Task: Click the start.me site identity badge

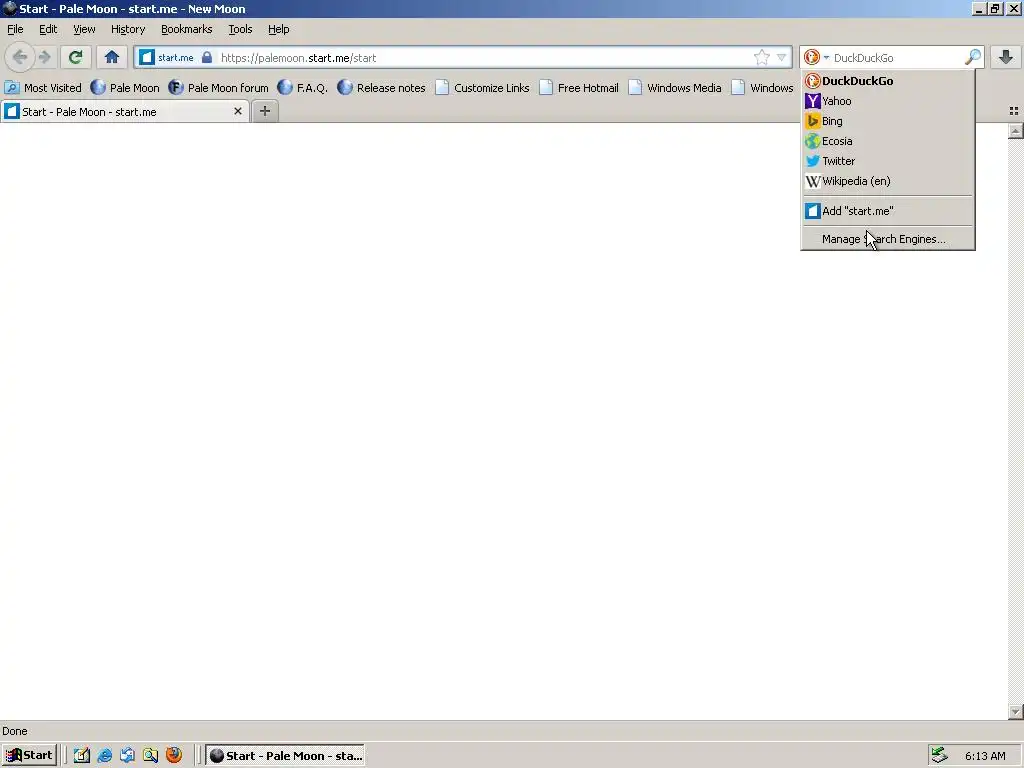Action: 167,57
